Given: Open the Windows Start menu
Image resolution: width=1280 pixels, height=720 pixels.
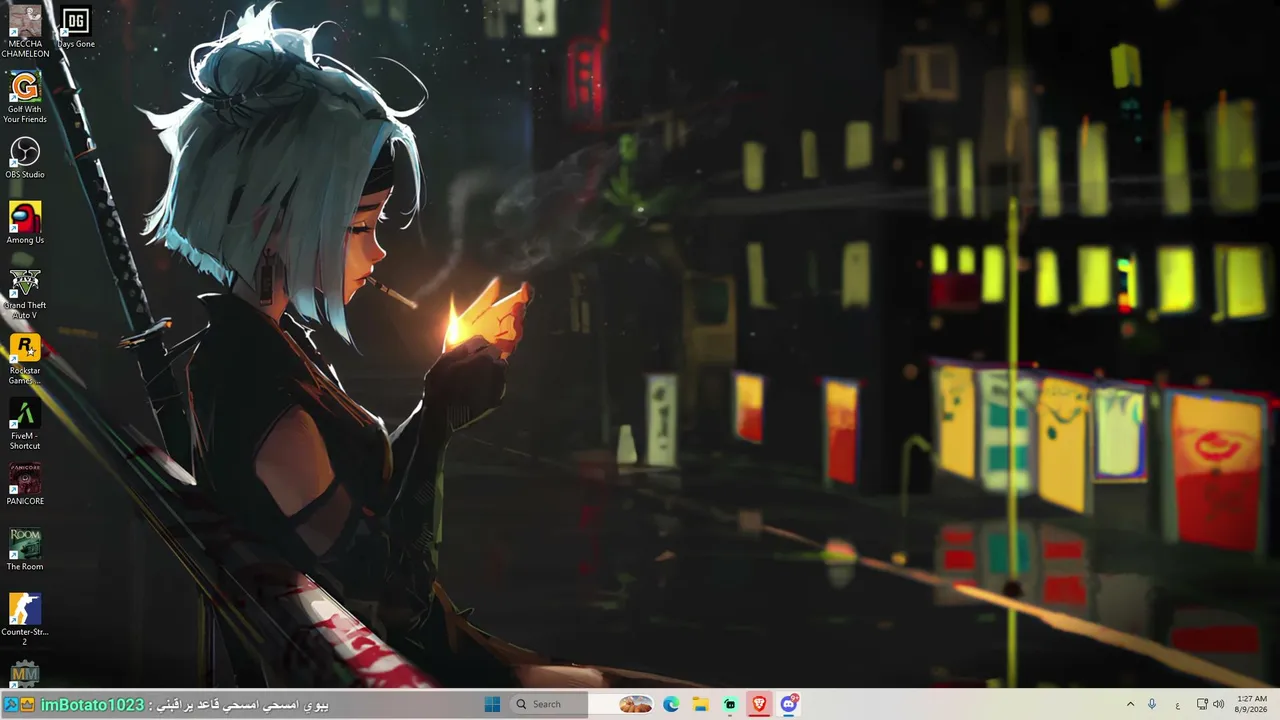Looking at the screenshot, I should pyautogui.click(x=492, y=704).
